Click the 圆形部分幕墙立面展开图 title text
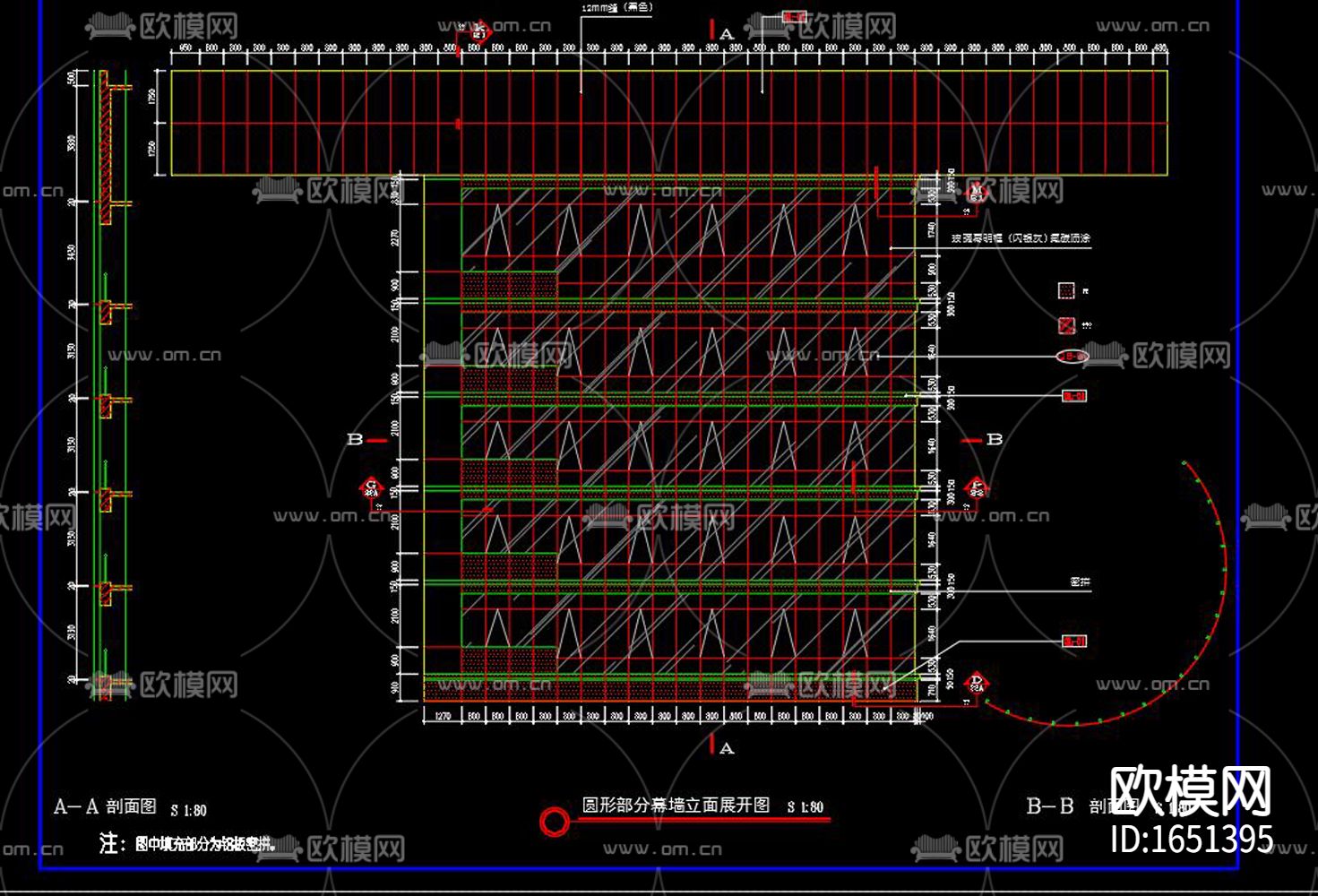 pos(676,805)
